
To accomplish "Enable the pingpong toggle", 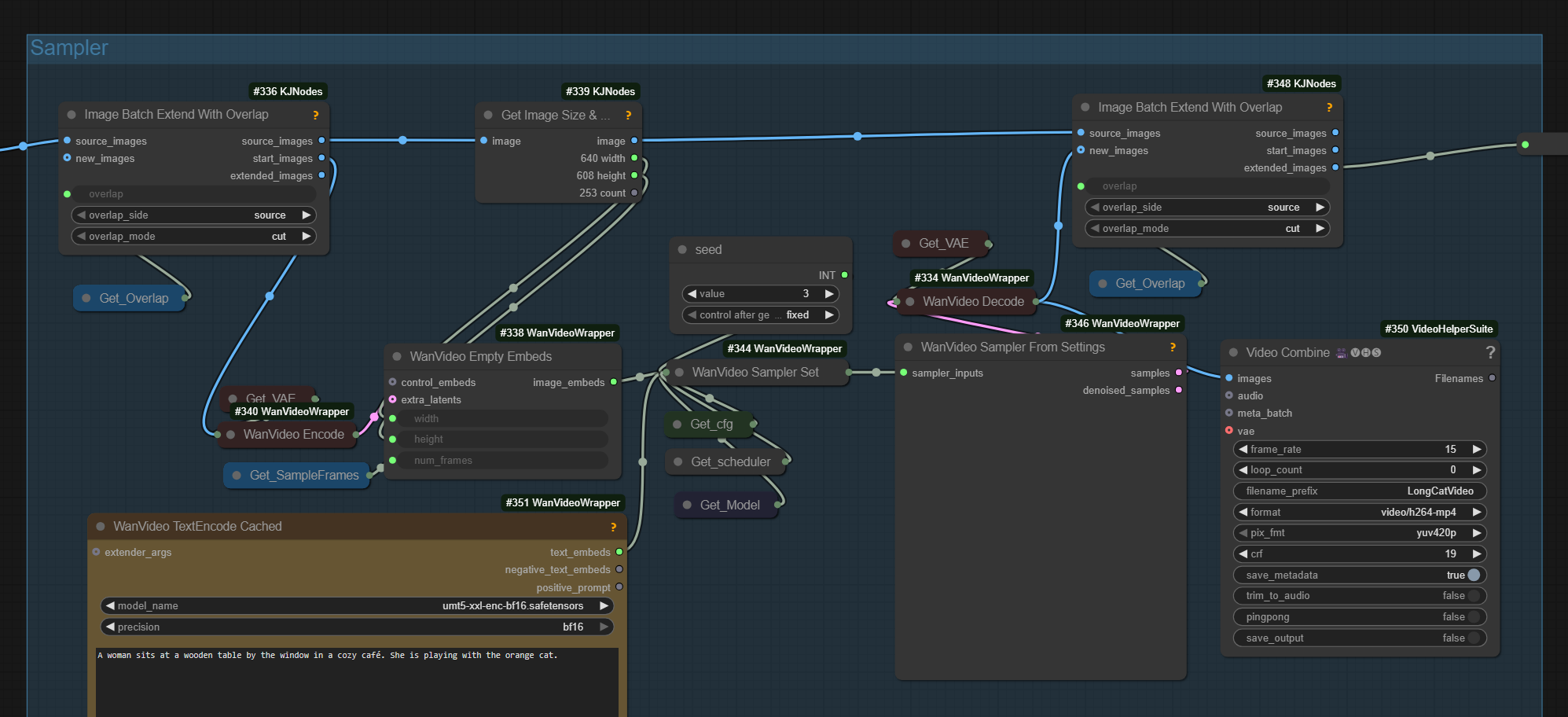I will [1473, 617].
